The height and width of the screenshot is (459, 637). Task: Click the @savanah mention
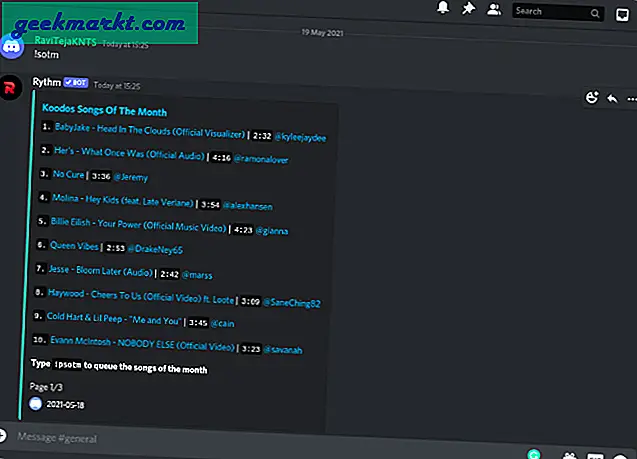[283, 349]
